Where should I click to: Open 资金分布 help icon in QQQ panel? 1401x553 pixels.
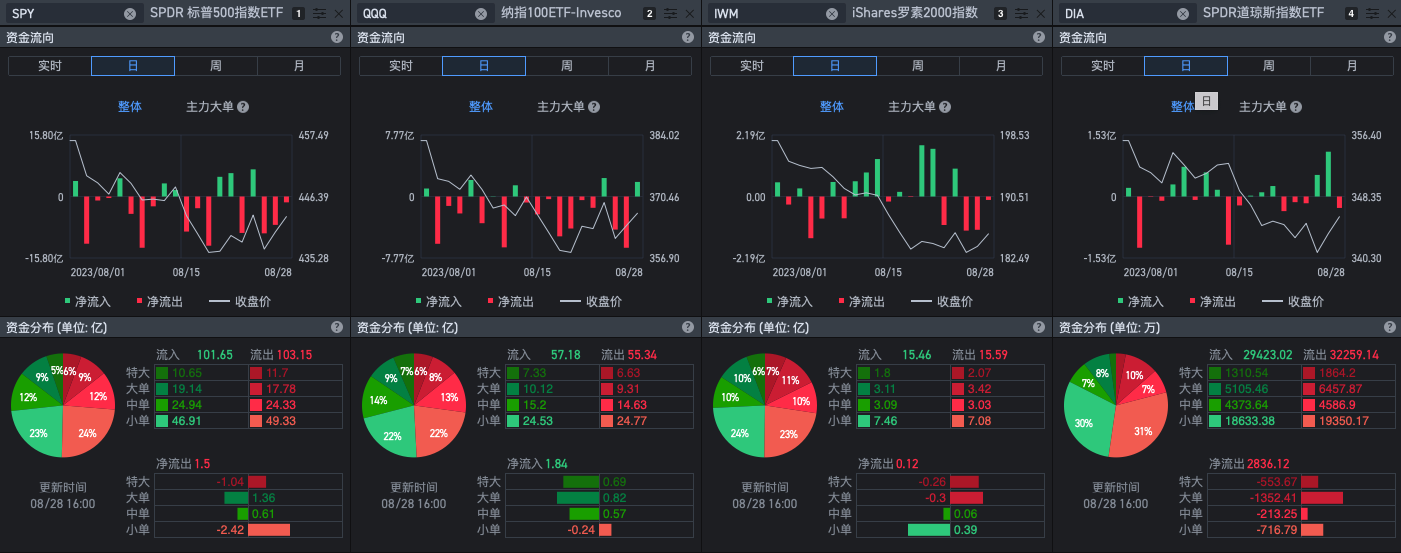[x=688, y=327]
